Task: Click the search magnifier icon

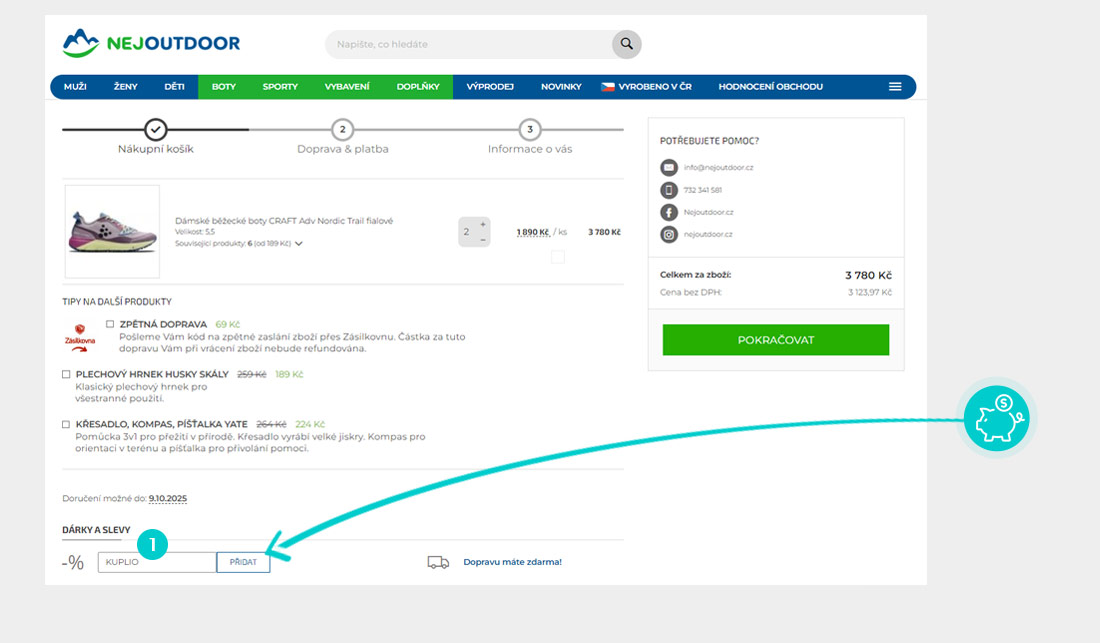Action: [x=626, y=44]
